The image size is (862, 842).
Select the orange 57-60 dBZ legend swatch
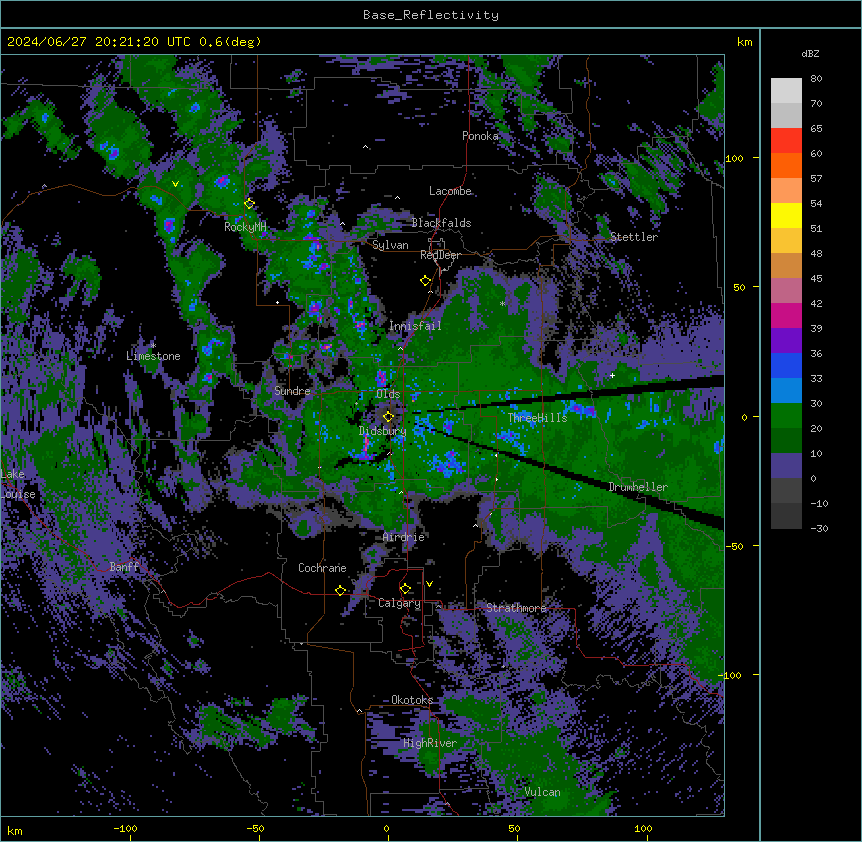[x=786, y=165]
